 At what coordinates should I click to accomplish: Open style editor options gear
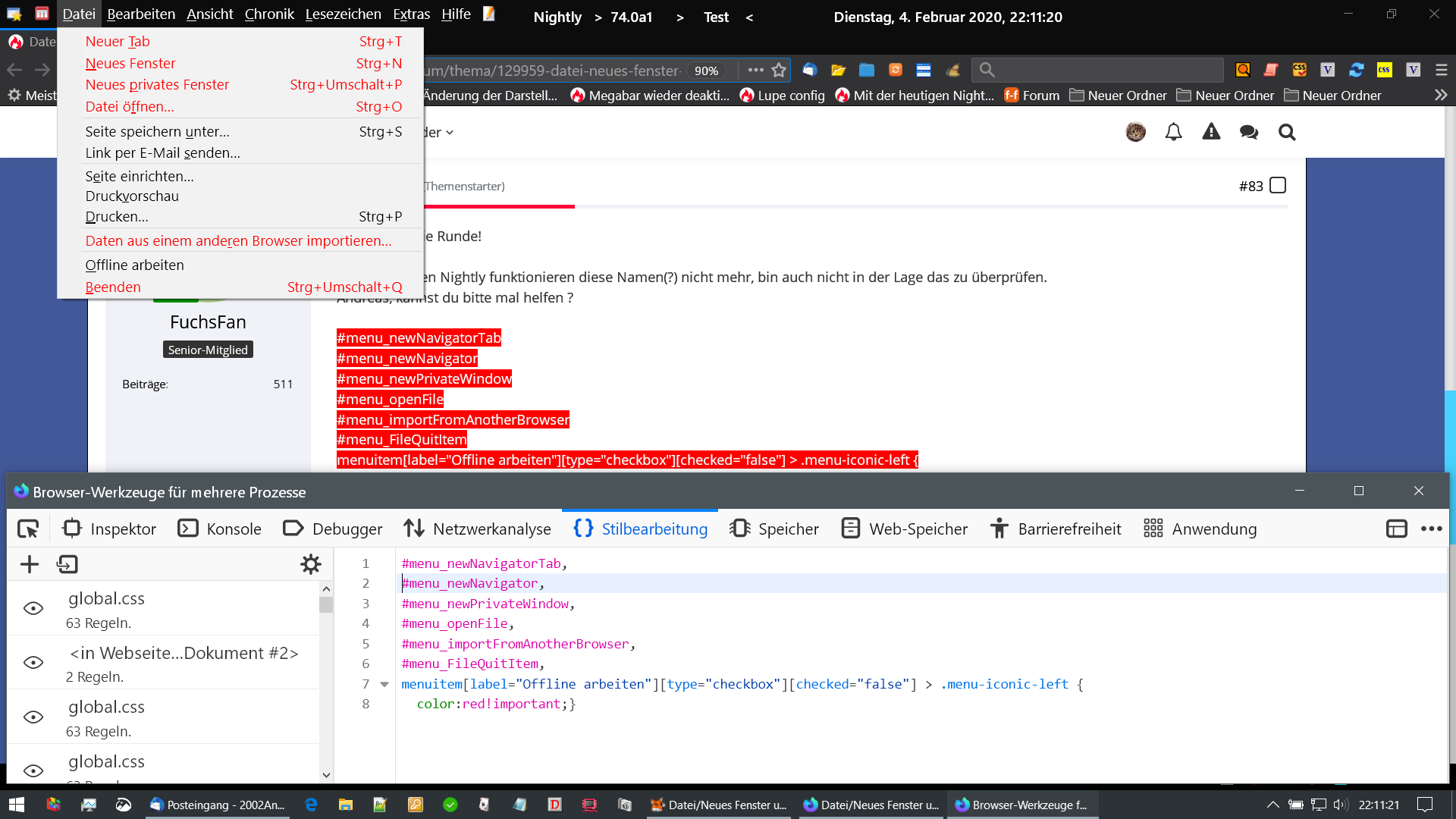point(311,564)
